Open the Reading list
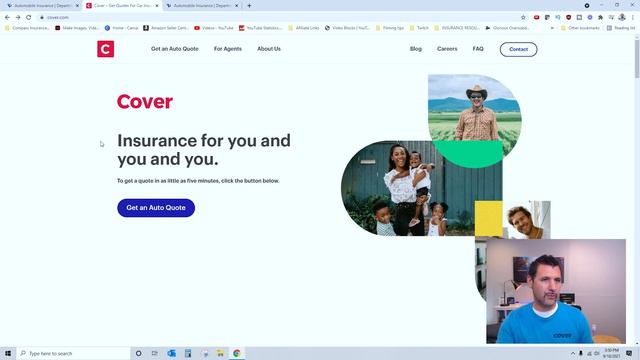Viewport: 640px width, 360px height. coord(621,28)
